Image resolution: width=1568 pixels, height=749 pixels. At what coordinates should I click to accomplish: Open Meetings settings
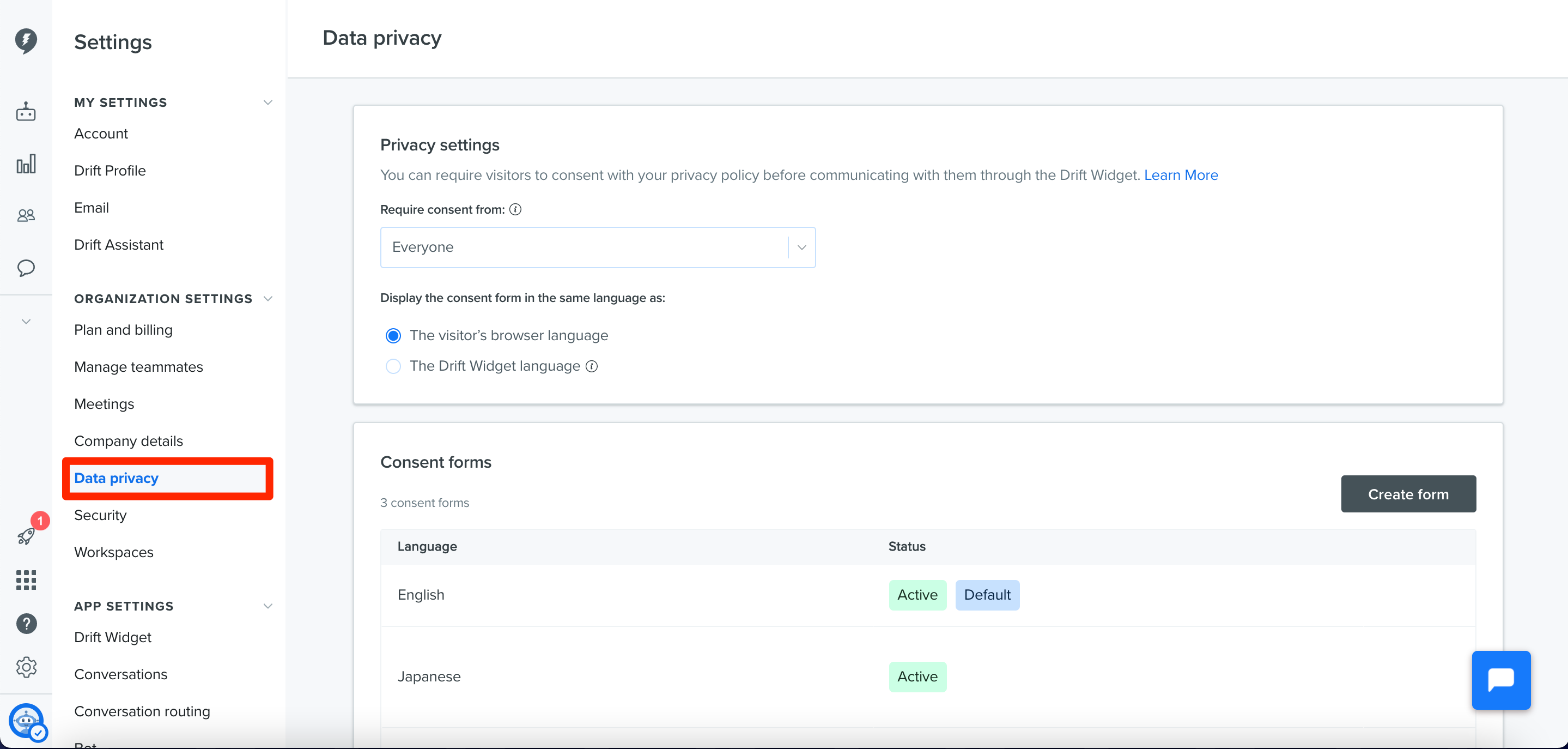click(104, 404)
